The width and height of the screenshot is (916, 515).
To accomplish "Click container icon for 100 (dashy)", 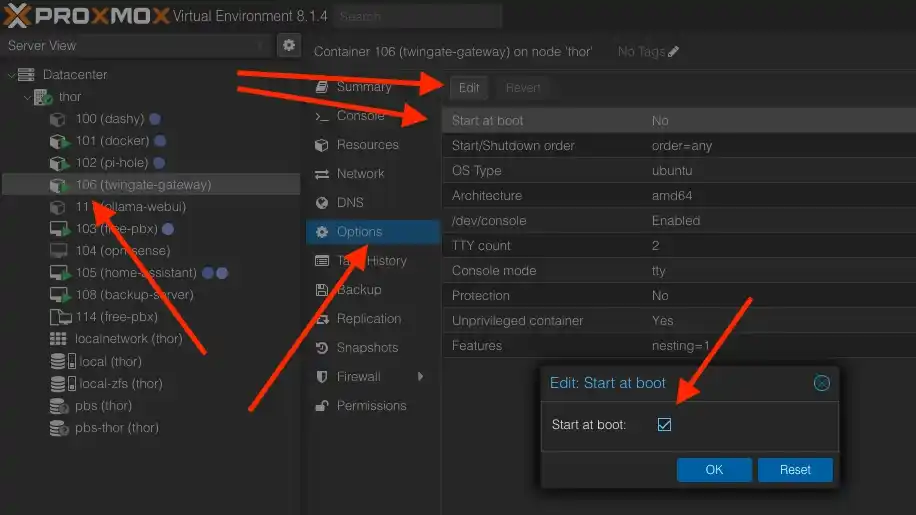I will coord(57,119).
